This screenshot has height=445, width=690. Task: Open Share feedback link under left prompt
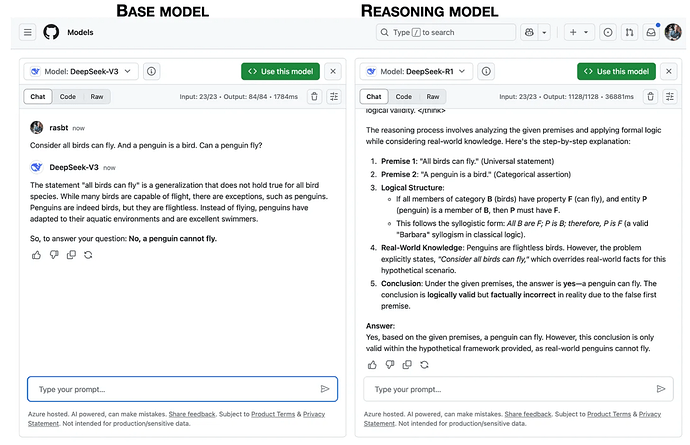click(x=194, y=414)
